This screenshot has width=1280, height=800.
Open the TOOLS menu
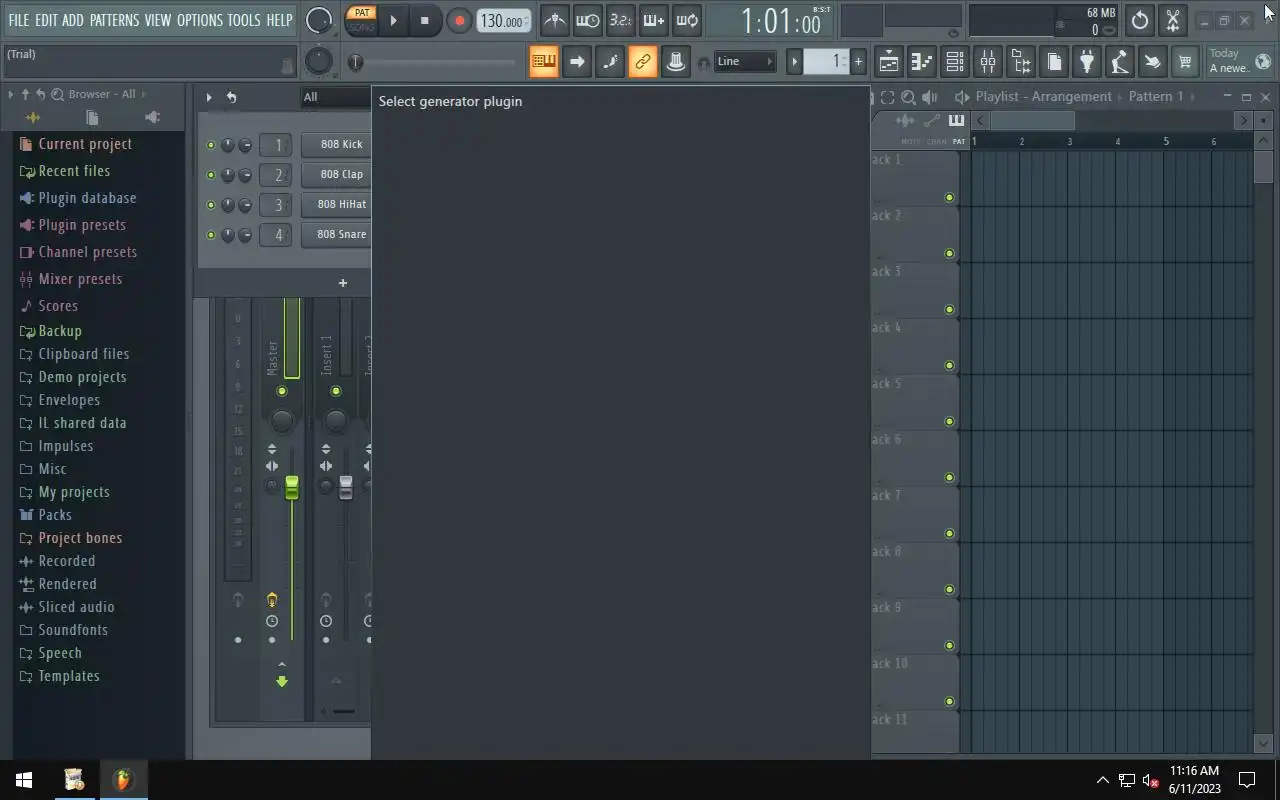(244, 20)
